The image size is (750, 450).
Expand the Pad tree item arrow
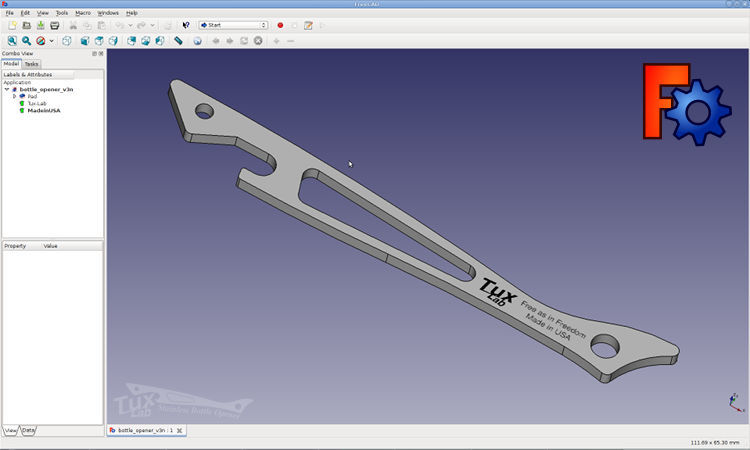(x=14, y=97)
